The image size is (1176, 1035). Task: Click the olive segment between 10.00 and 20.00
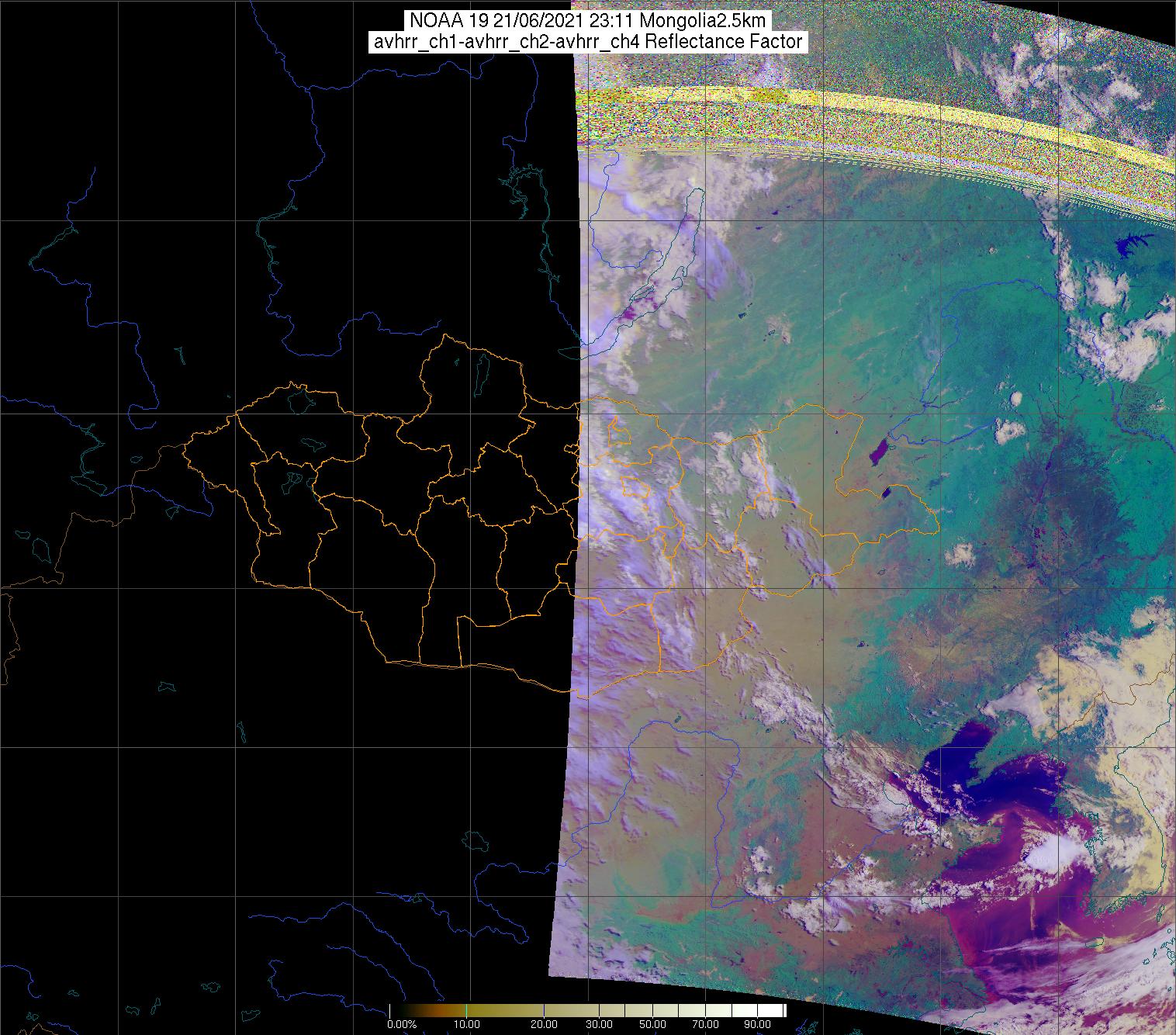pyautogui.click(x=504, y=1011)
